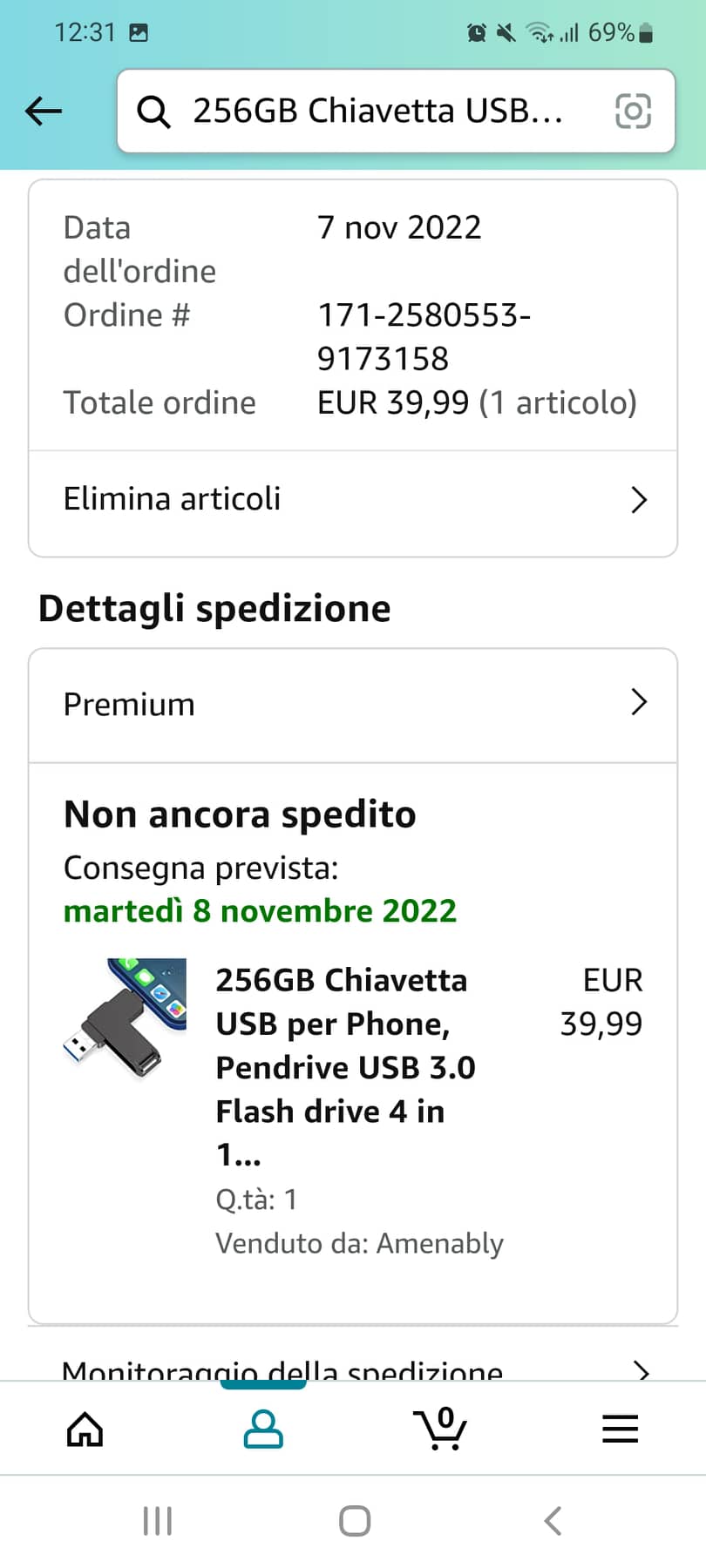Select the Premium shipping row

coord(130,704)
